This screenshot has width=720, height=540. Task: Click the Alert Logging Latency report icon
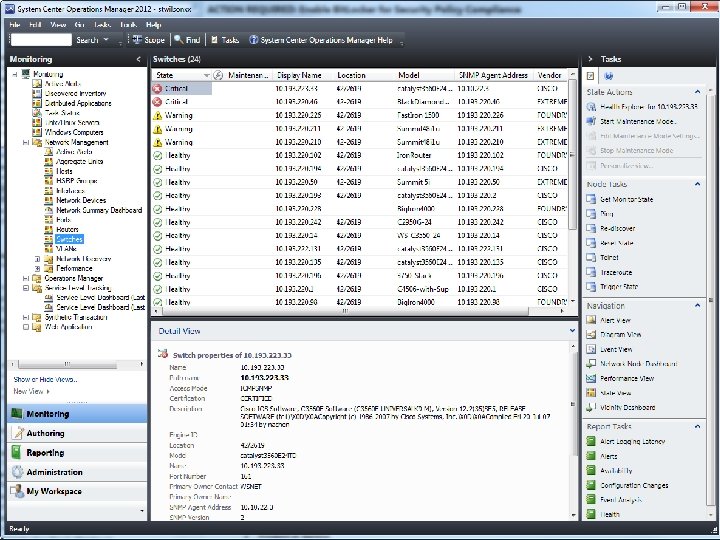pyautogui.click(x=591, y=441)
